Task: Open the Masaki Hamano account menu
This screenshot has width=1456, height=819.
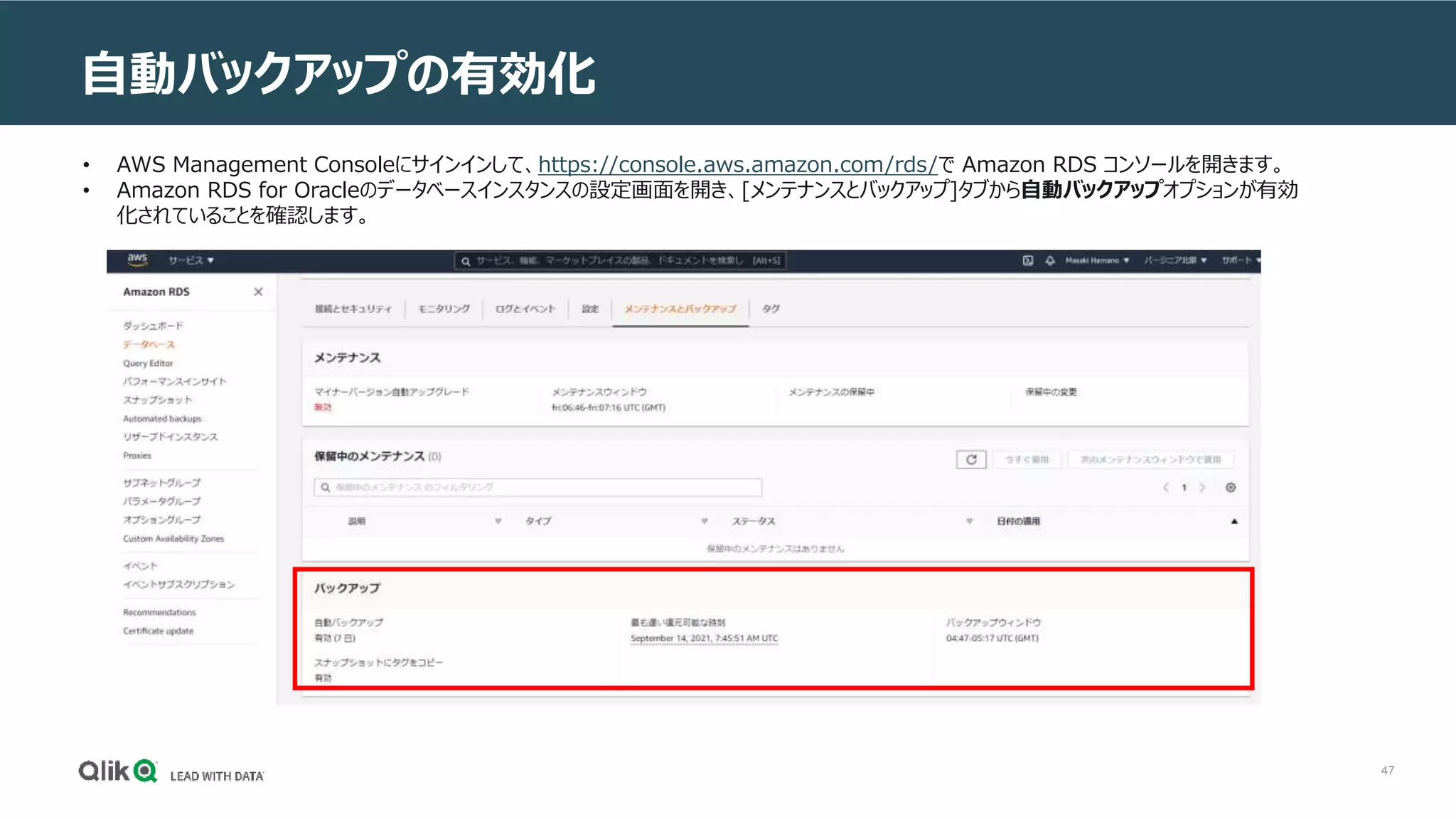Action: click(1097, 261)
